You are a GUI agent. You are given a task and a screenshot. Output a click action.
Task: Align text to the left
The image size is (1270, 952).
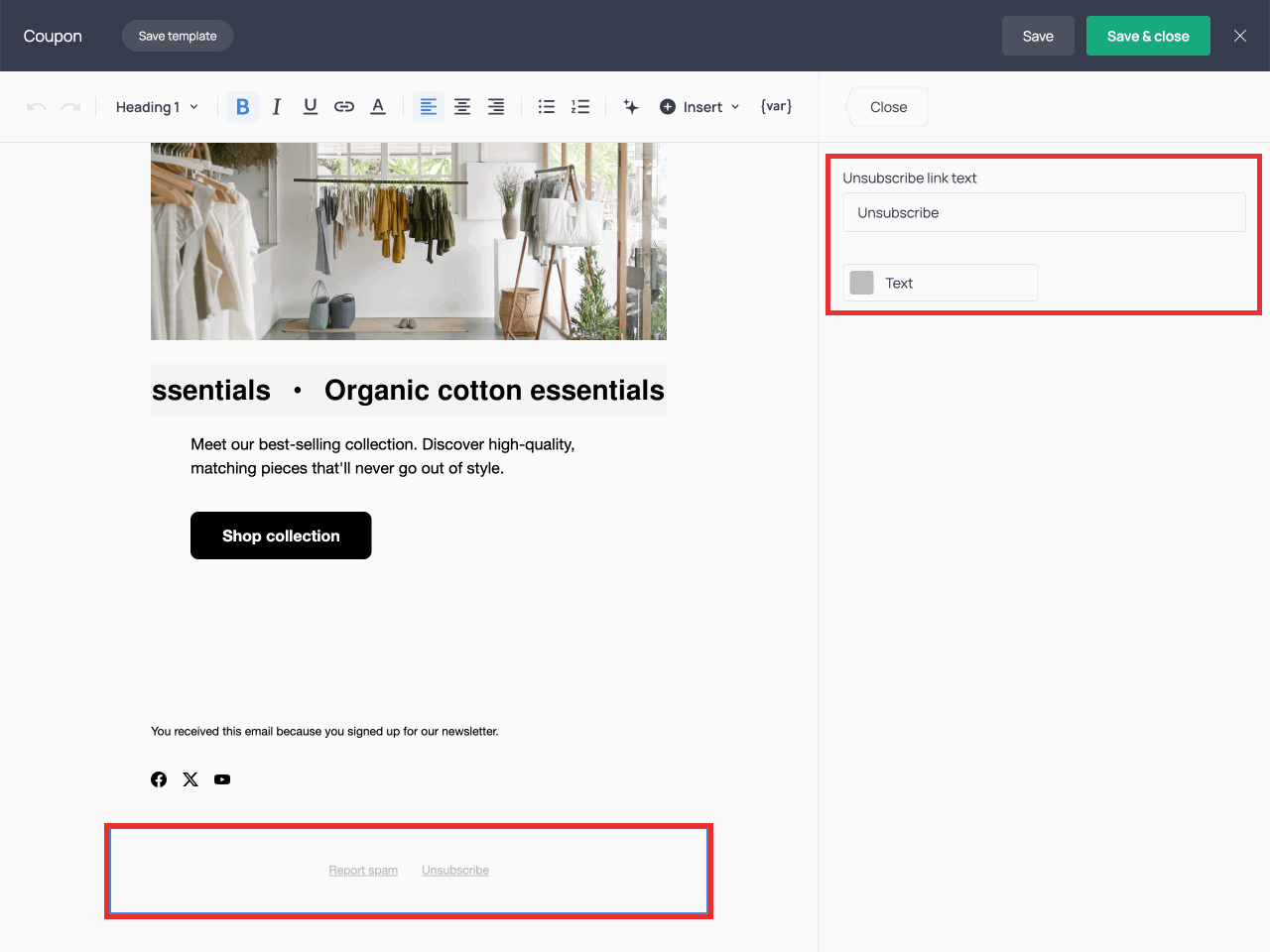[x=429, y=107]
